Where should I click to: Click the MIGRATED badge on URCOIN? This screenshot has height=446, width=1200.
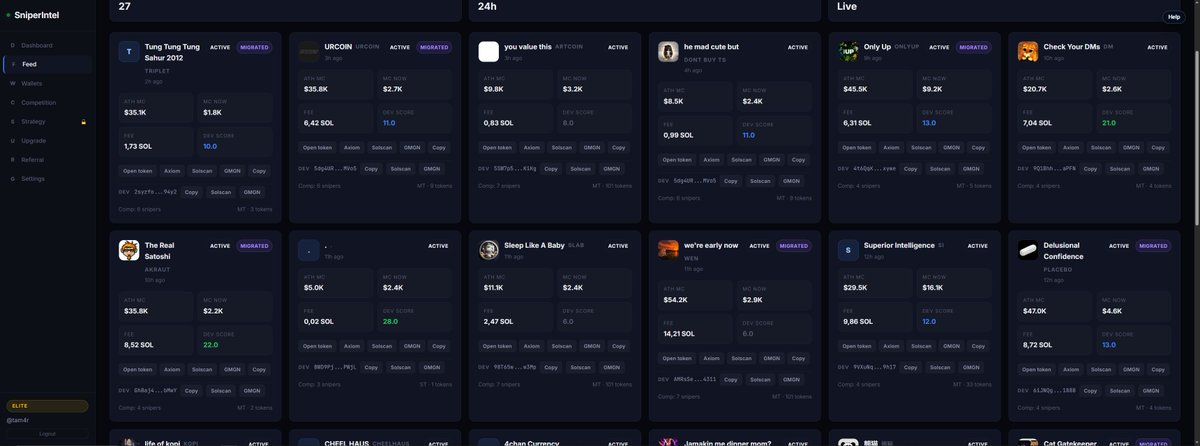pos(434,47)
